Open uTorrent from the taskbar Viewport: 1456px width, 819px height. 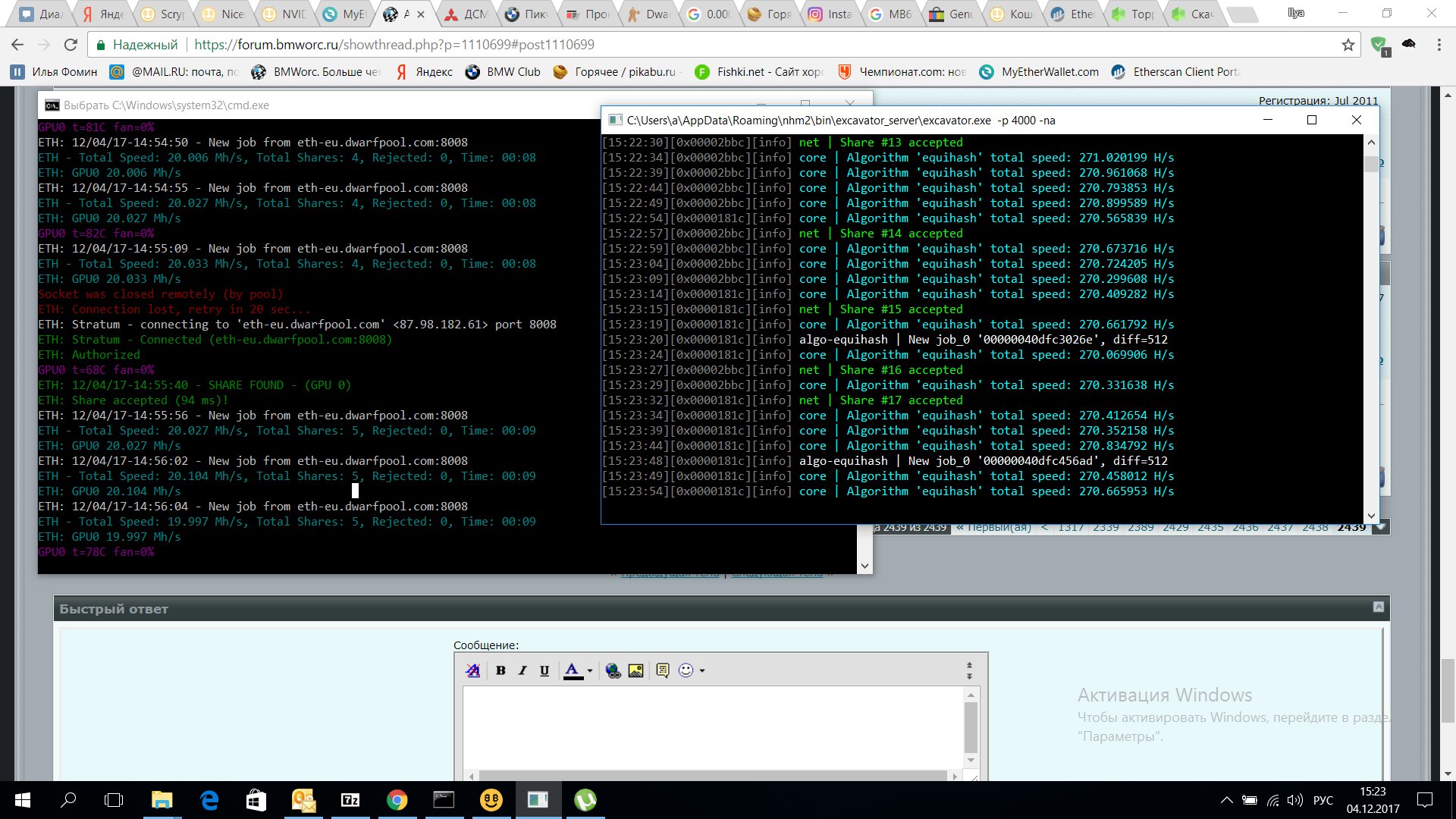click(585, 800)
